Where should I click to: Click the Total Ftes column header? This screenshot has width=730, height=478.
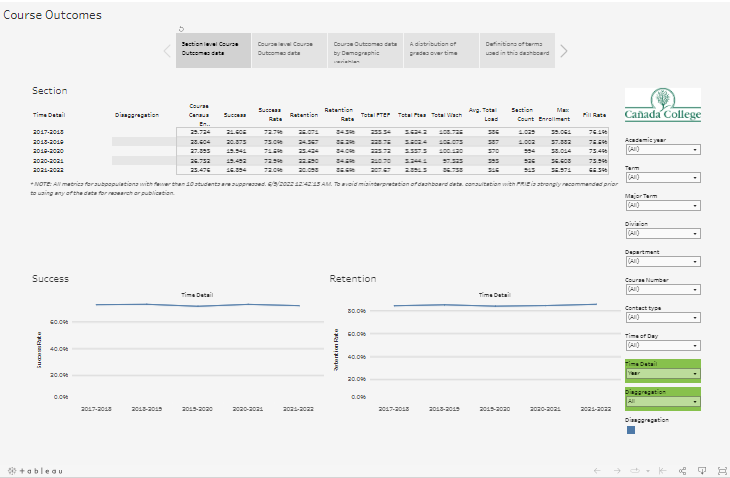[412, 115]
